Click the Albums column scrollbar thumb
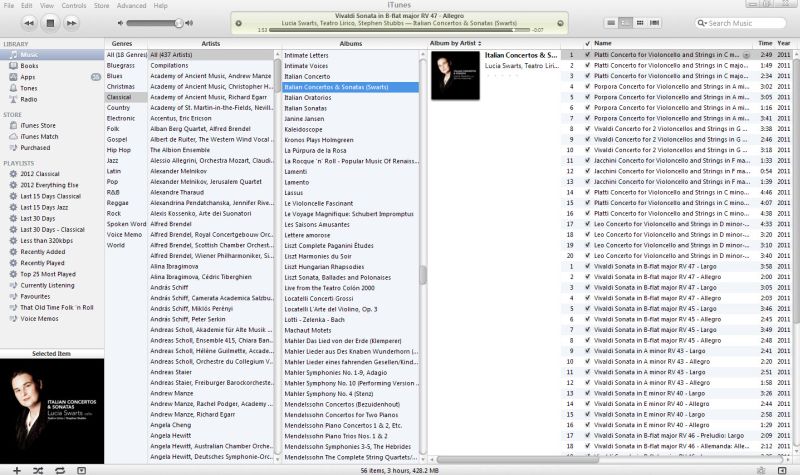The image size is (800, 475). tap(423, 274)
